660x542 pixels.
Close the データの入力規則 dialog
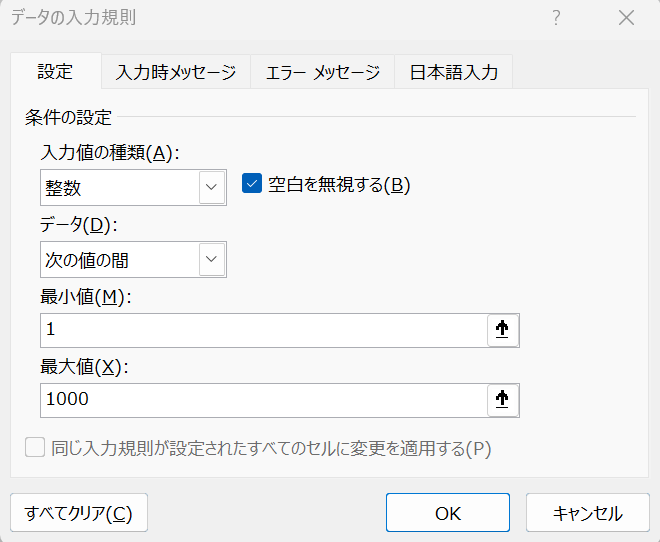(626, 18)
